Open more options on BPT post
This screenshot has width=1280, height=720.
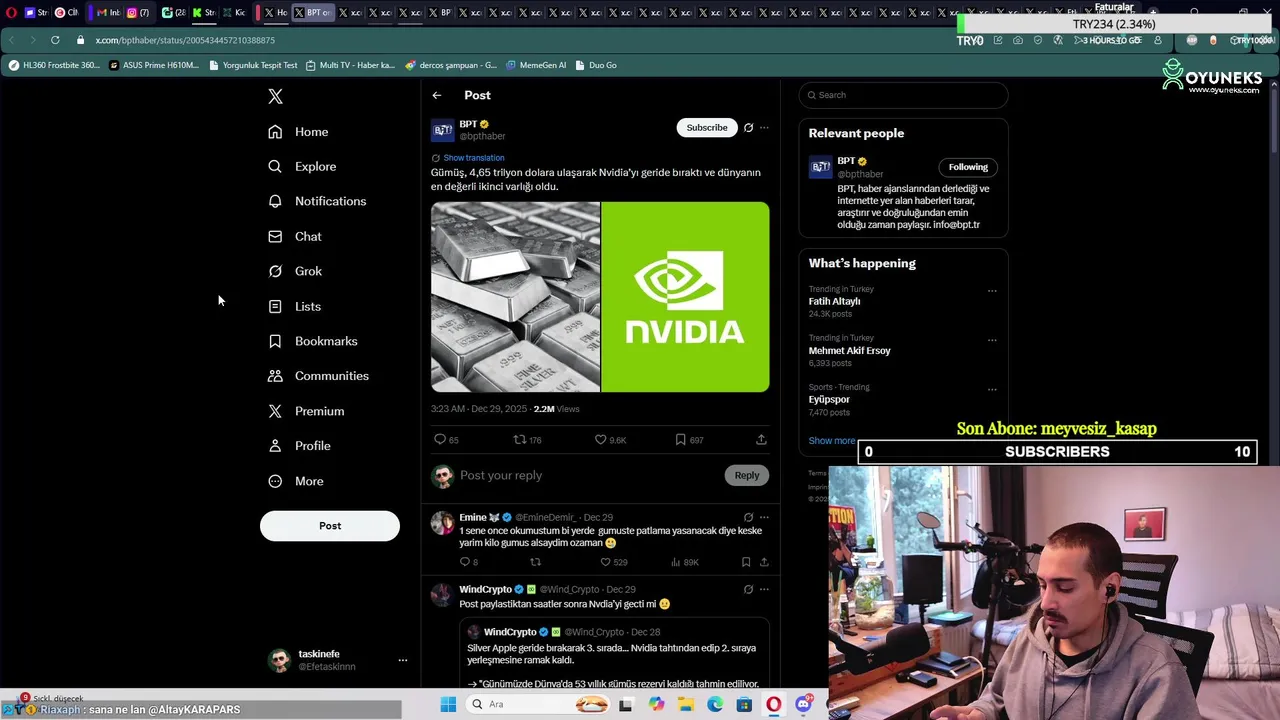(764, 128)
